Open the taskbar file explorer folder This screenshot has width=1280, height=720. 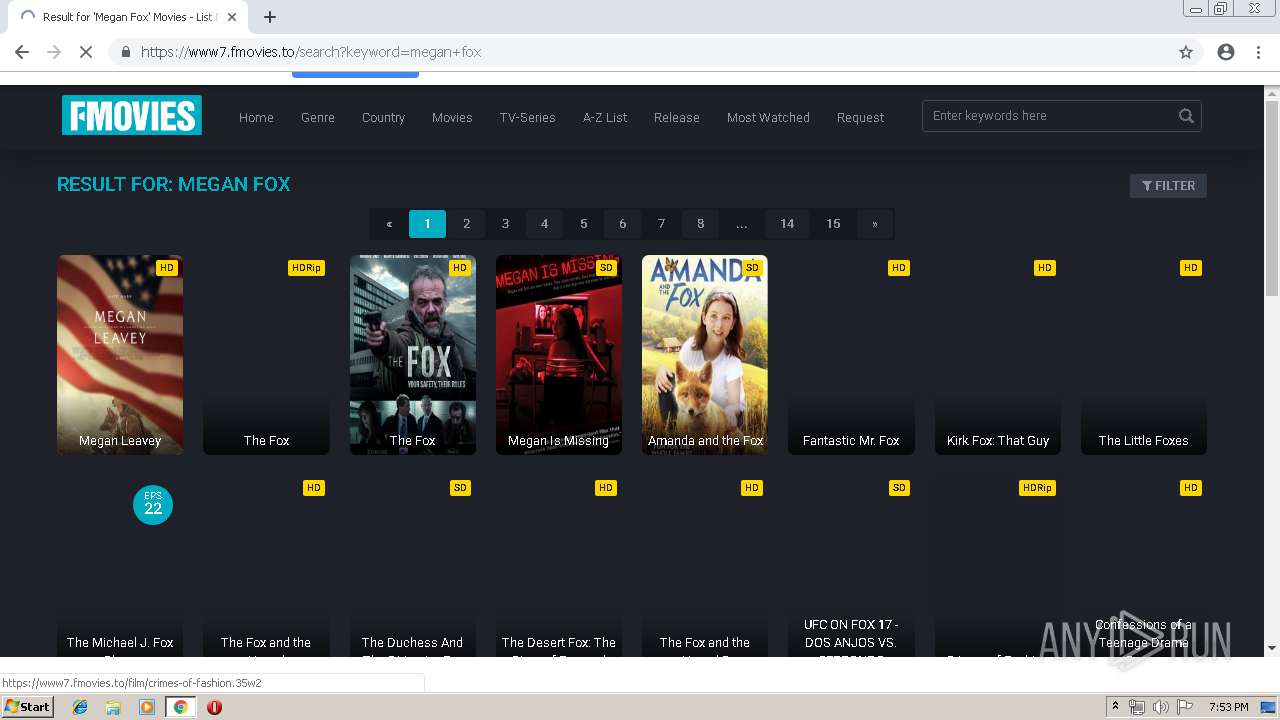[113, 707]
